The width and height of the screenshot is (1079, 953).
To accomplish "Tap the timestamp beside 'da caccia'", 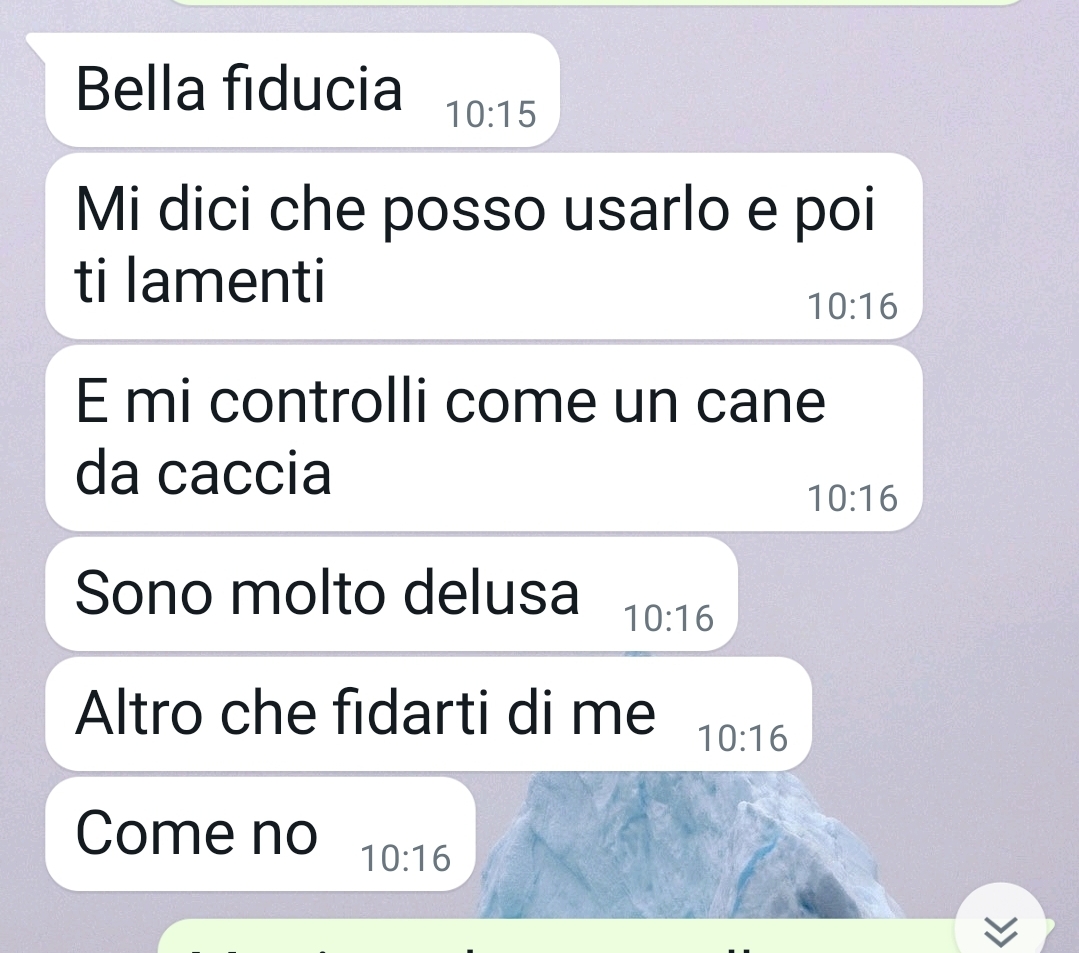I will (853, 498).
